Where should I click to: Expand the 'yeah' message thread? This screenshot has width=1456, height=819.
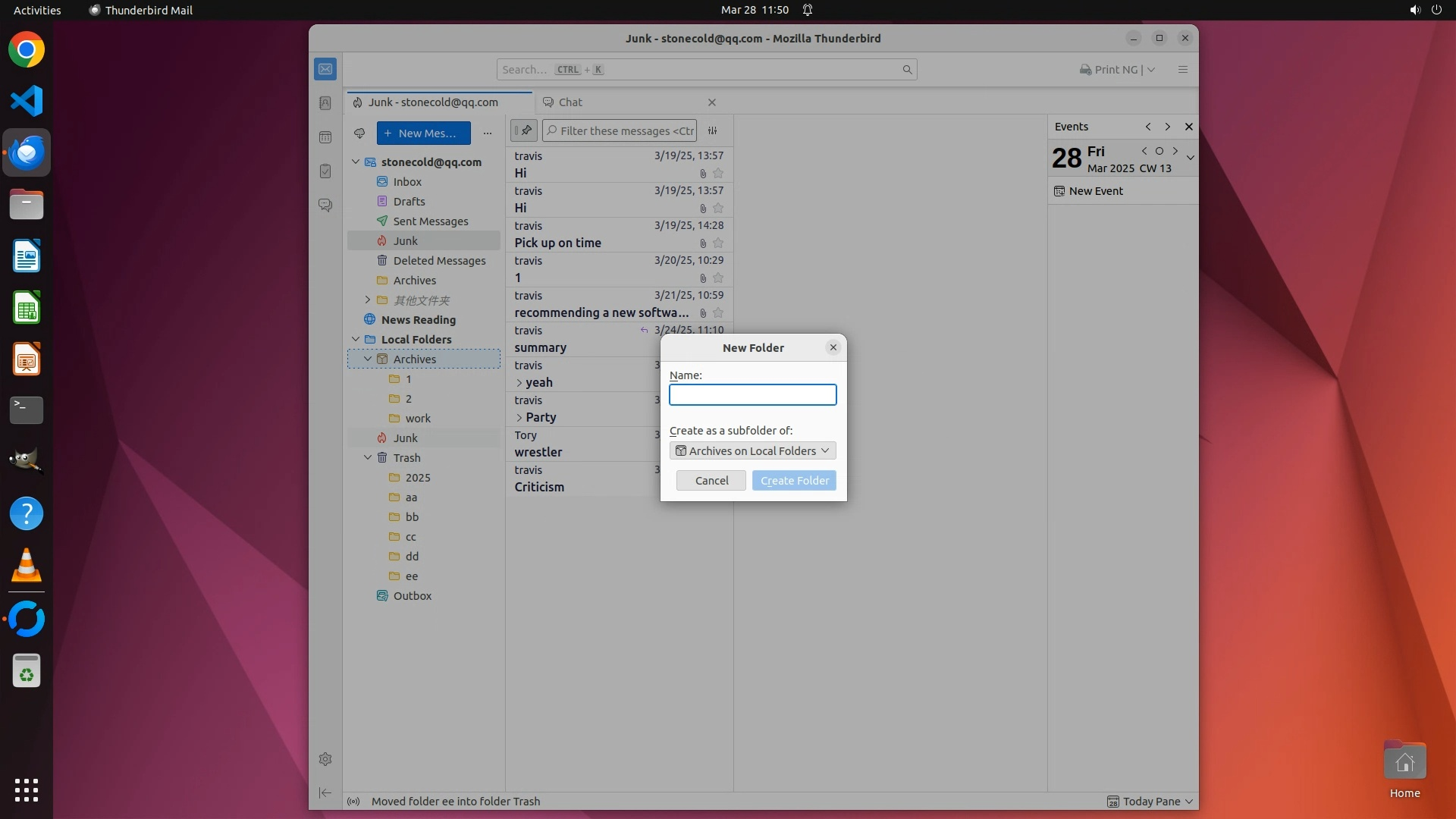point(519,383)
